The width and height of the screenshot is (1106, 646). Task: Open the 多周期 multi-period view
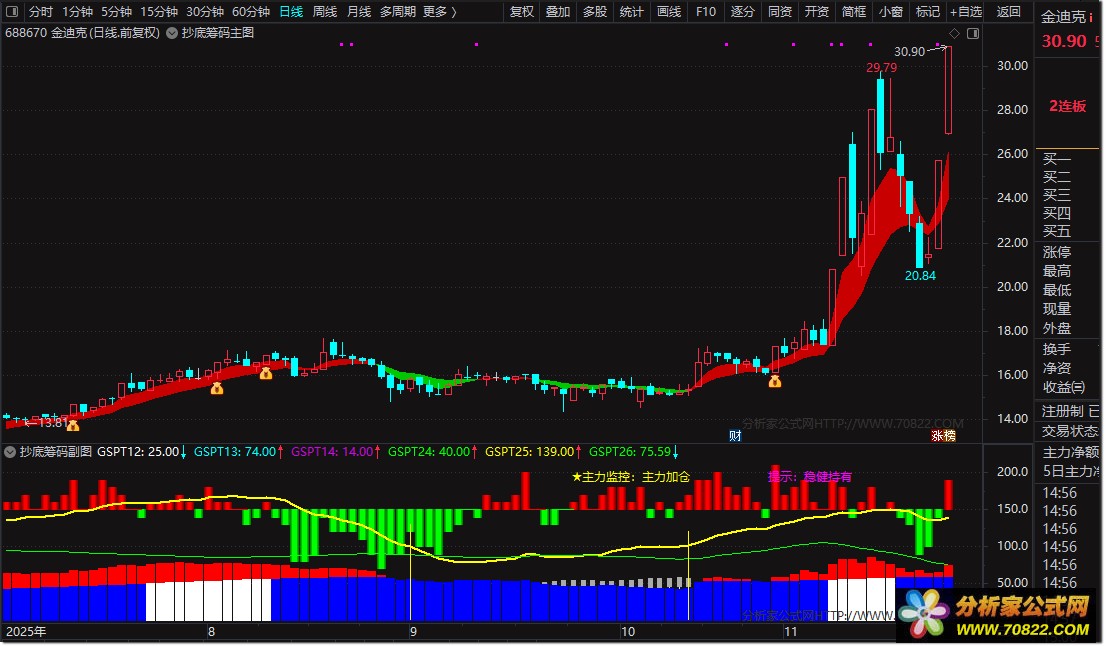coord(398,11)
